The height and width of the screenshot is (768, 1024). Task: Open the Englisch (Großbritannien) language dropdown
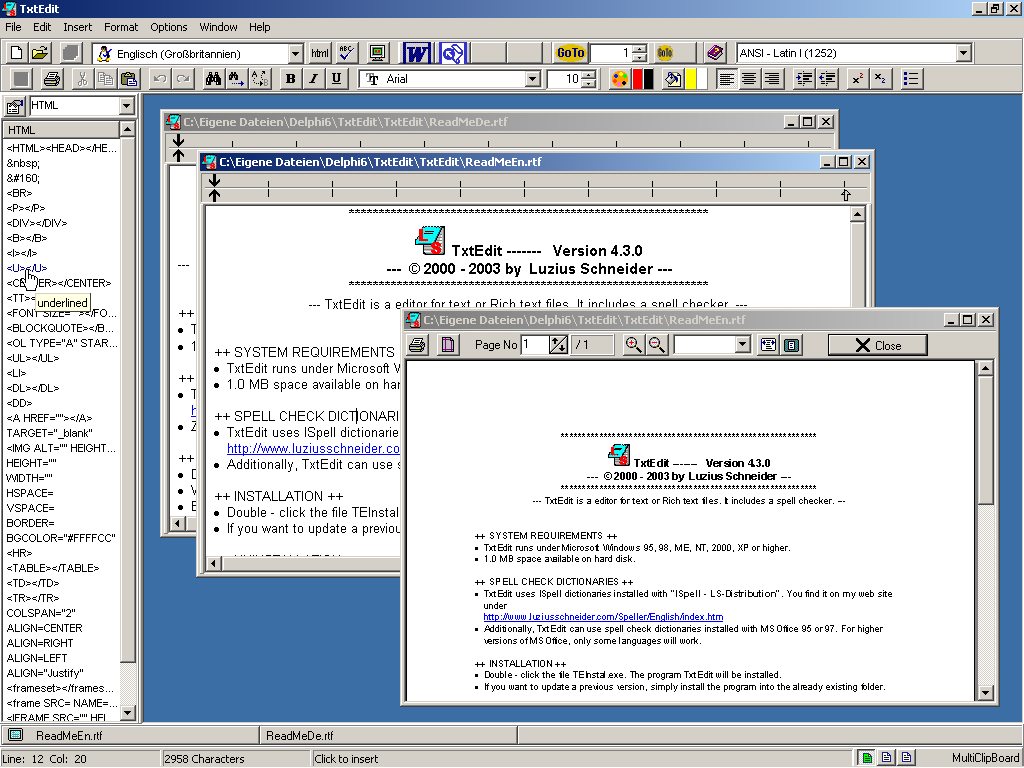click(295, 54)
